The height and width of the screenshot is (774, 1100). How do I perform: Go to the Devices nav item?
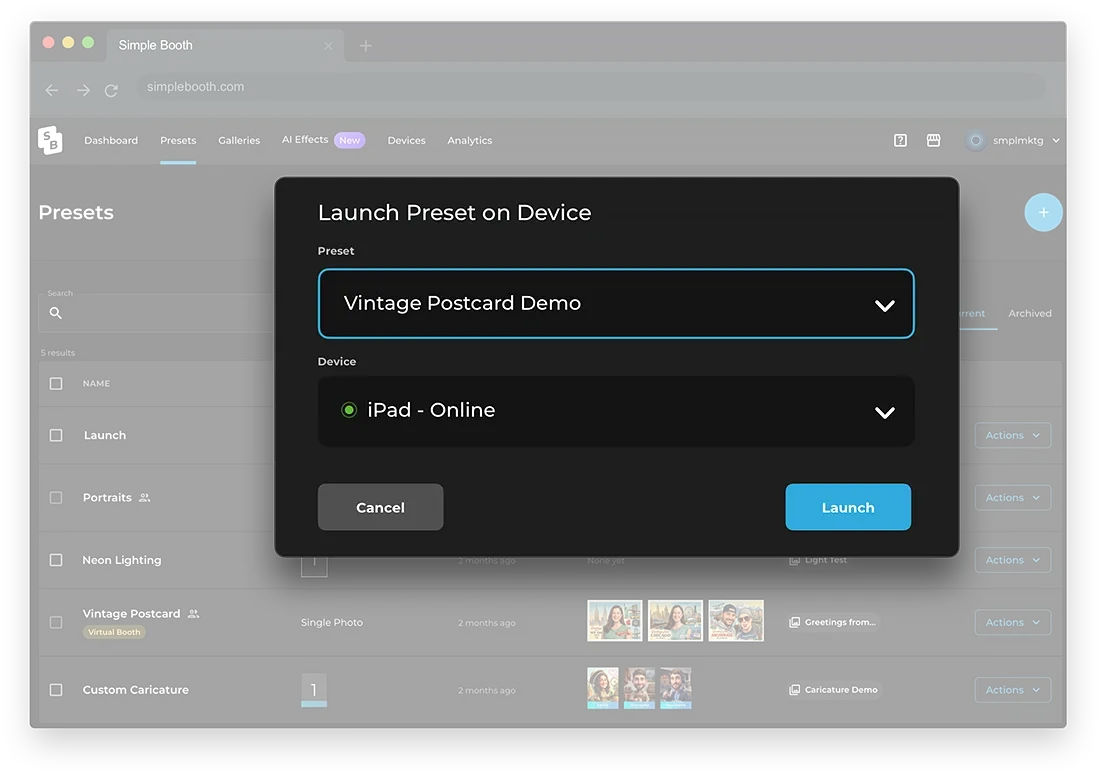407,140
